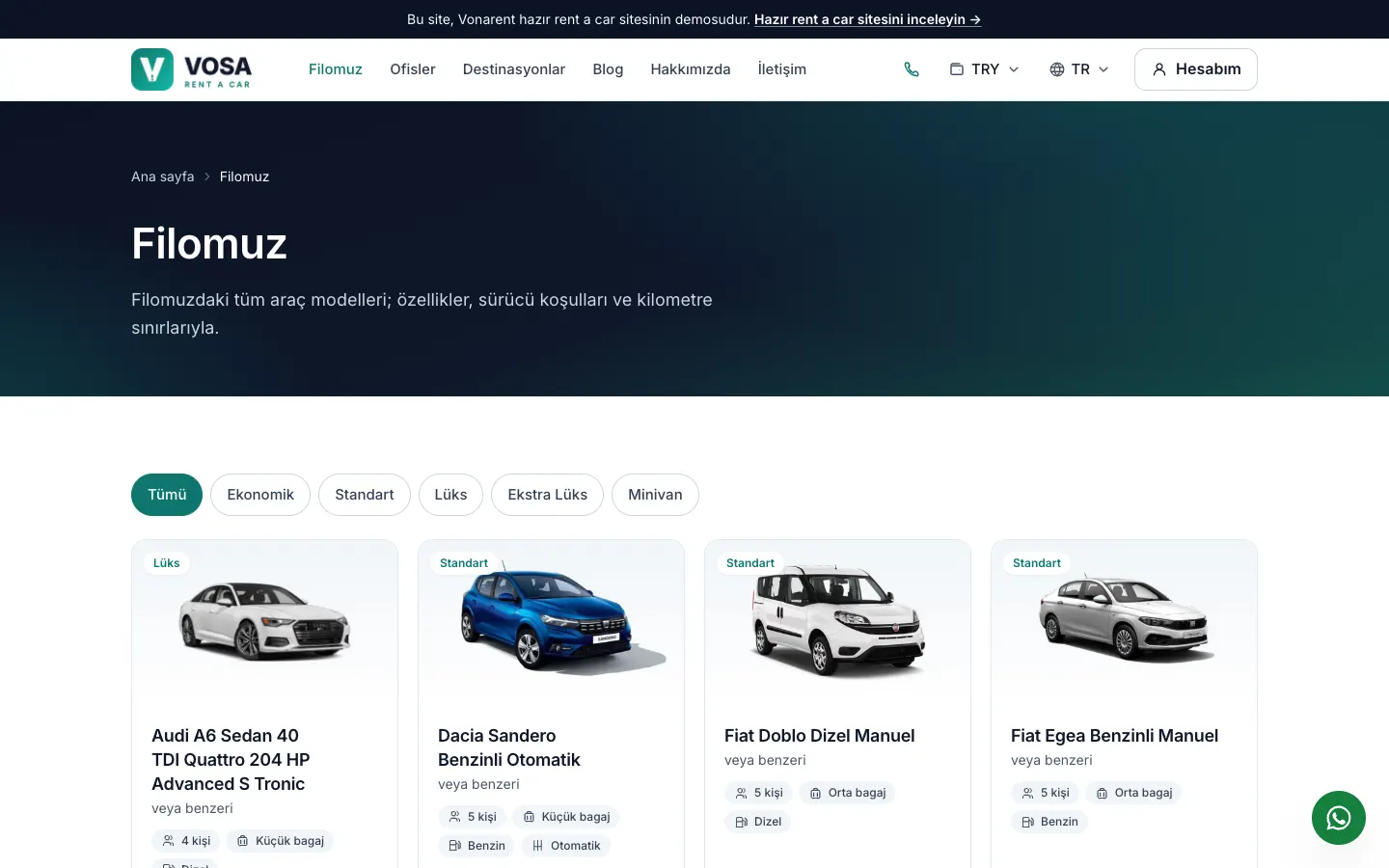The width and height of the screenshot is (1389, 868).
Task: Click the Vosa Rent a Car logo
Action: pyautogui.click(x=191, y=69)
